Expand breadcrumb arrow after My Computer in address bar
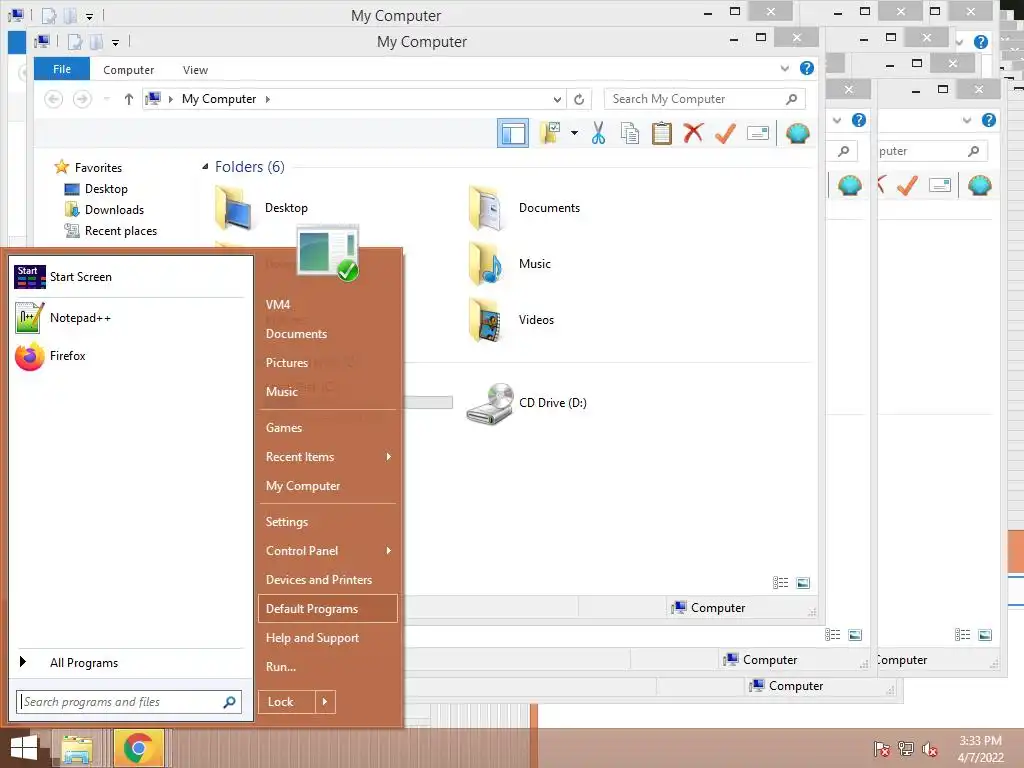 (x=268, y=99)
